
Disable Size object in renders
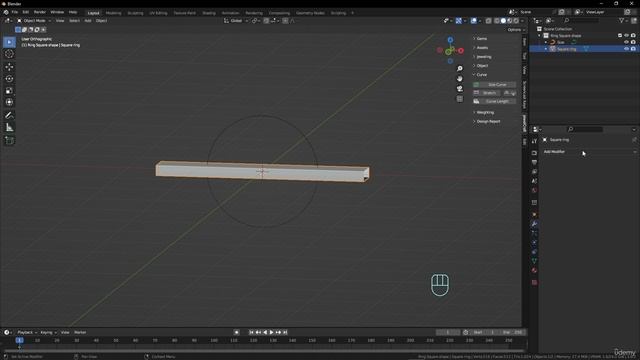coord(633,42)
